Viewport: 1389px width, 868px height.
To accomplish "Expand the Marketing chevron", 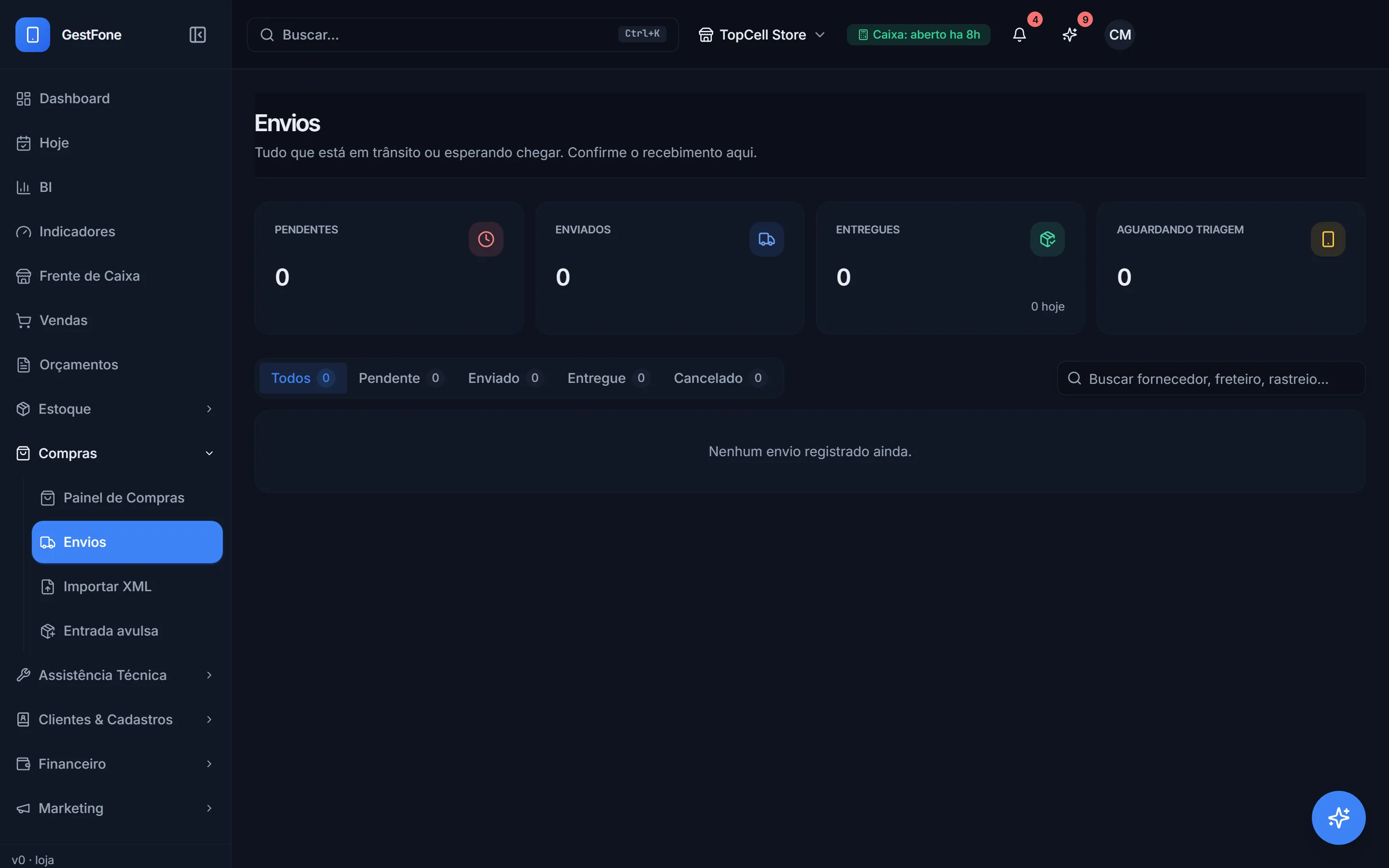I will [x=209, y=808].
